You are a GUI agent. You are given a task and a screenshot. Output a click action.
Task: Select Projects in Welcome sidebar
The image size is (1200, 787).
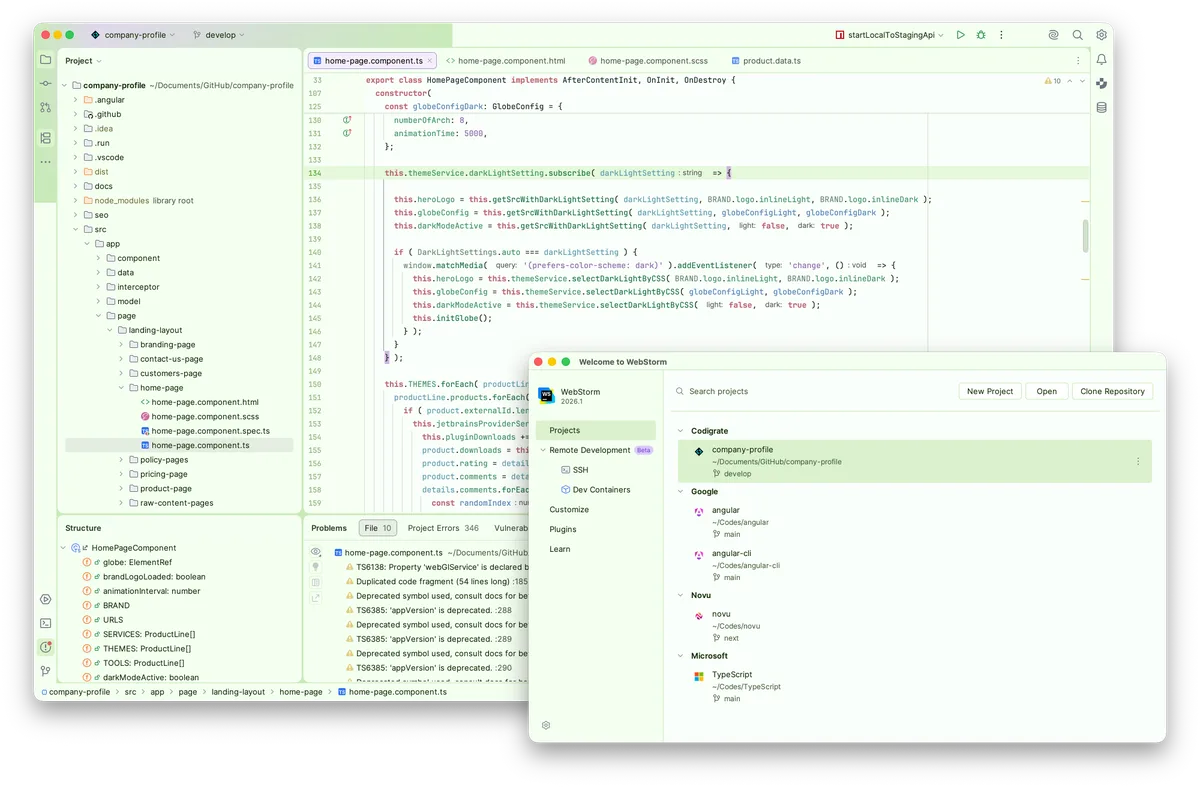(x=596, y=430)
